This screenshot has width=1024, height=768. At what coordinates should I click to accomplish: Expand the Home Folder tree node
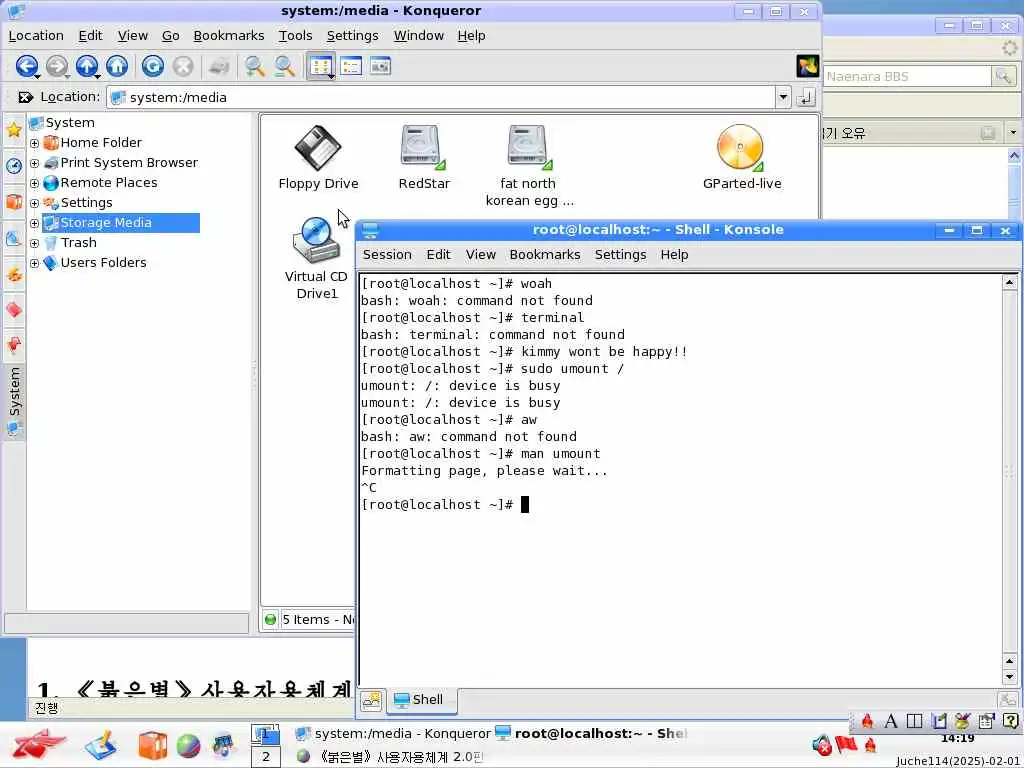click(35, 143)
